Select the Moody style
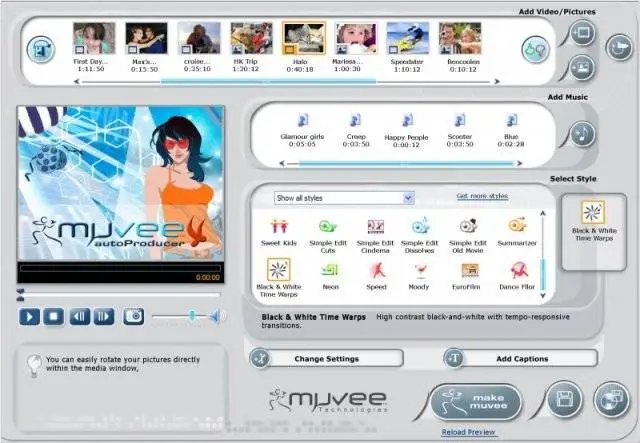Image resolution: width=640 pixels, height=443 pixels. coord(419,276)
